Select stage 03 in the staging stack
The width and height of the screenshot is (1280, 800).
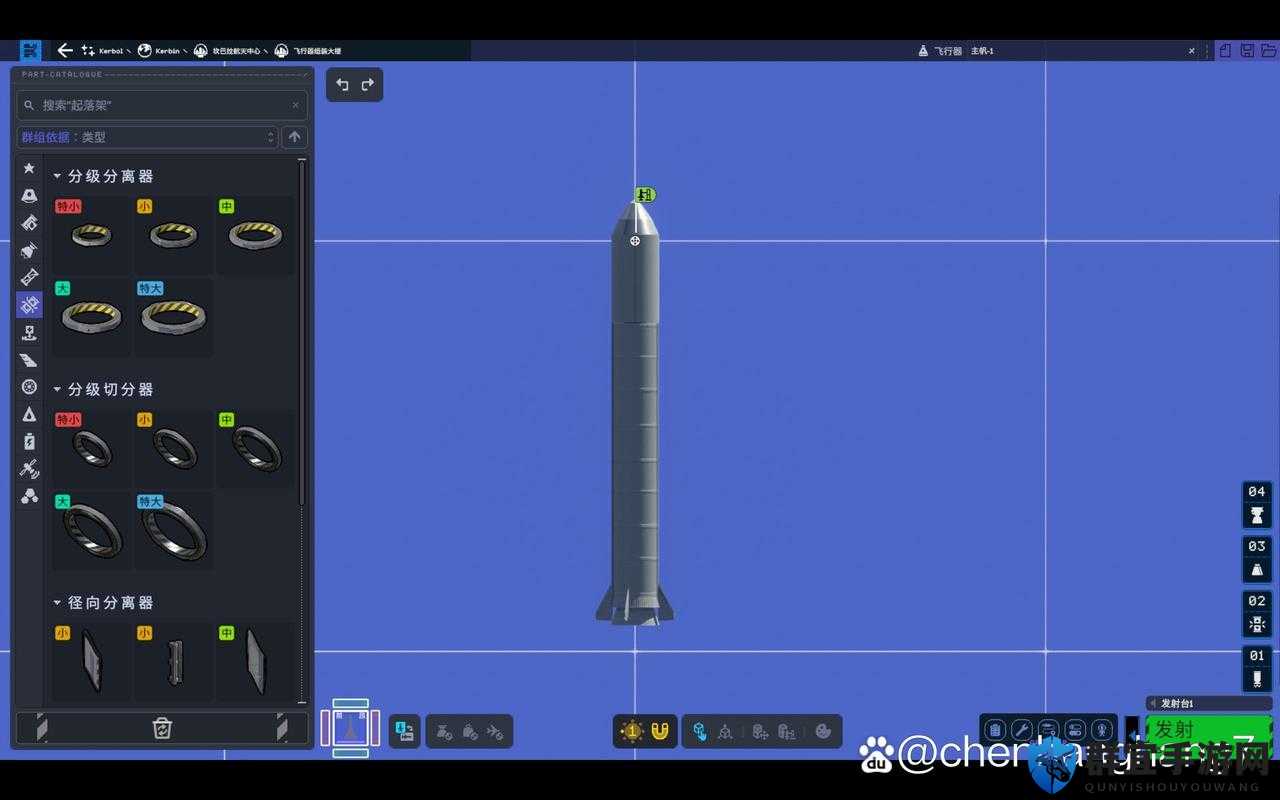1257,559
